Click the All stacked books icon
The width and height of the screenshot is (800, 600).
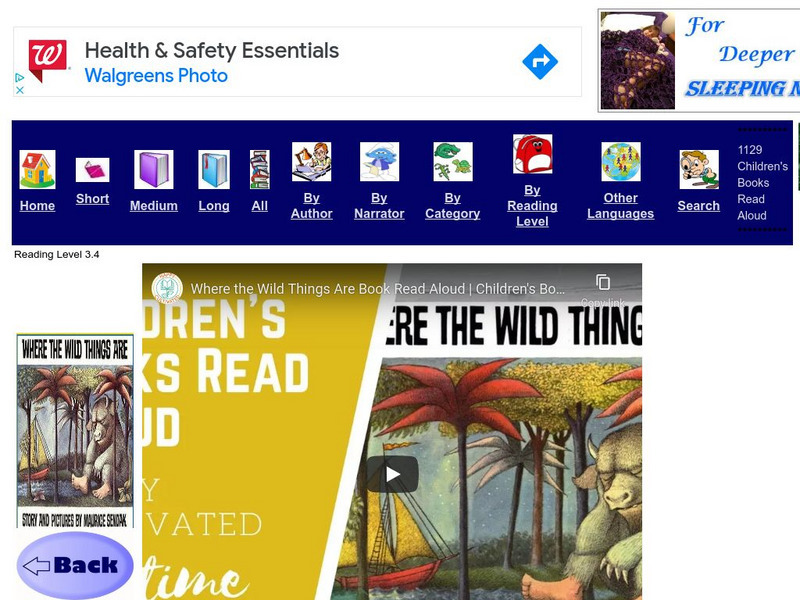[260, 169]
